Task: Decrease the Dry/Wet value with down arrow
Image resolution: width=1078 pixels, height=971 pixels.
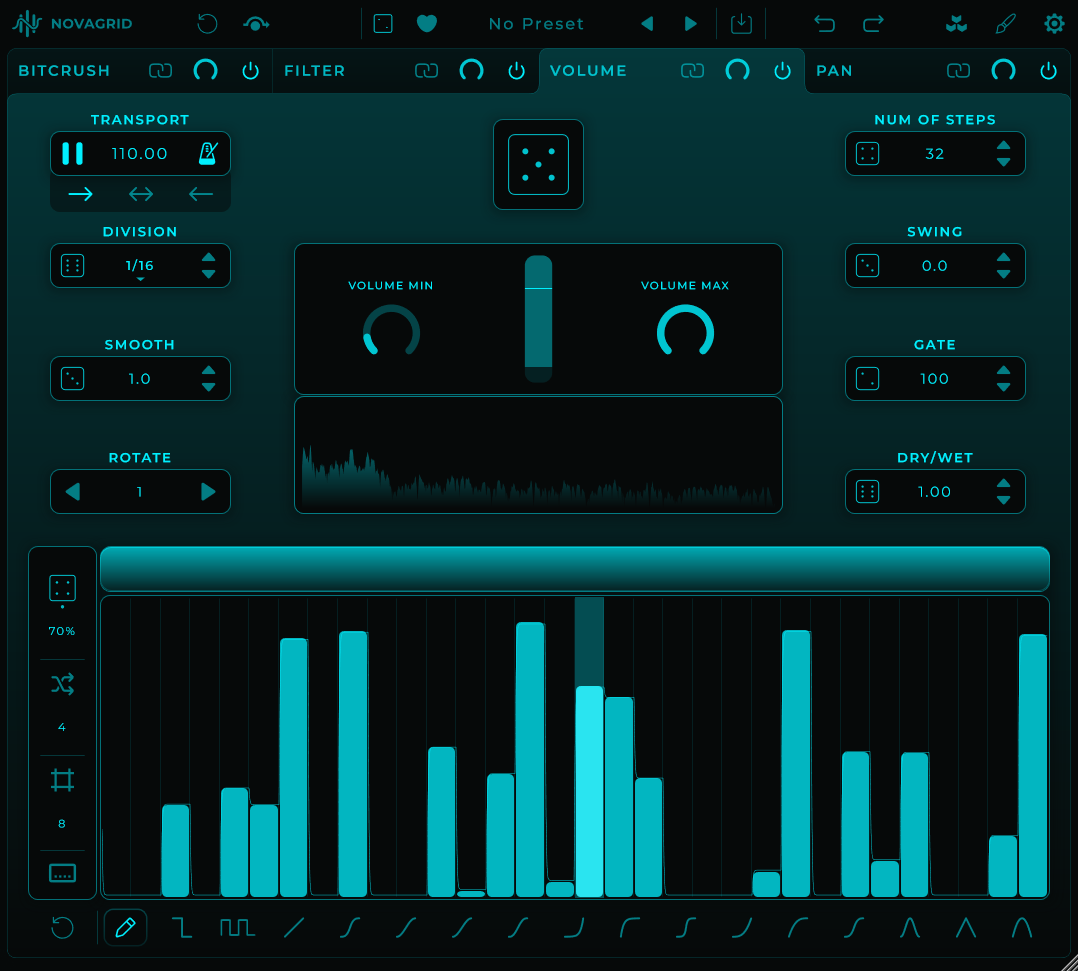Action: 1004,501
